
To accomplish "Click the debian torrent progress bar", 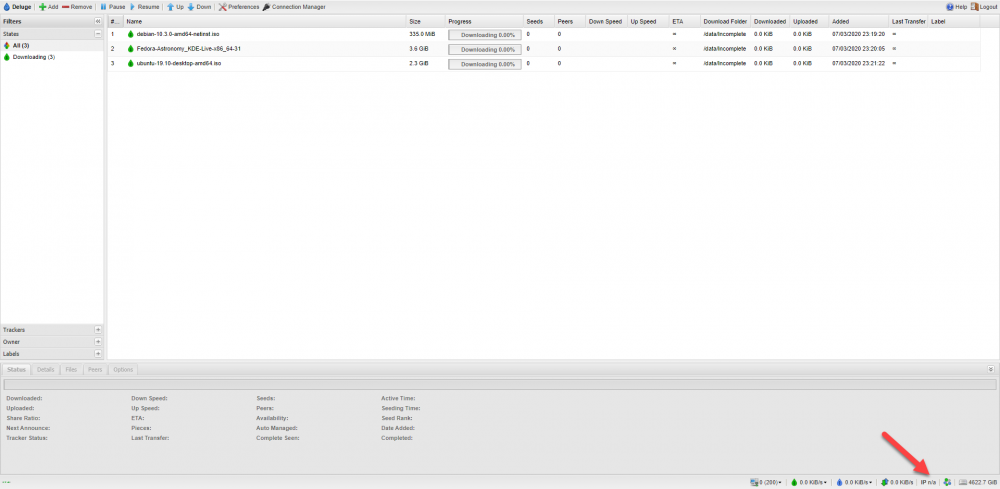I will tap(485, 34).
